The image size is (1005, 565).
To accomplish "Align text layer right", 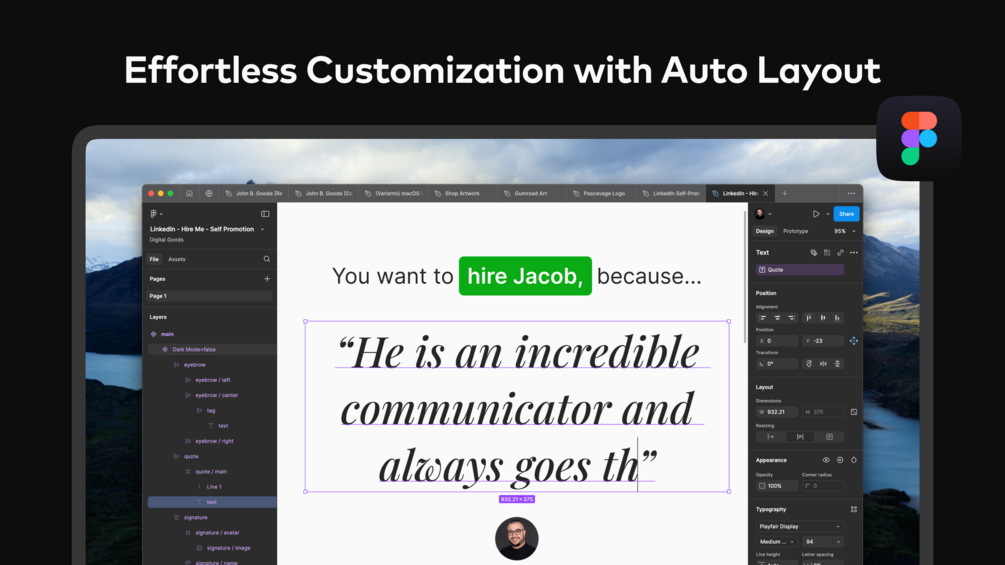I will click(x=792, y=318).
